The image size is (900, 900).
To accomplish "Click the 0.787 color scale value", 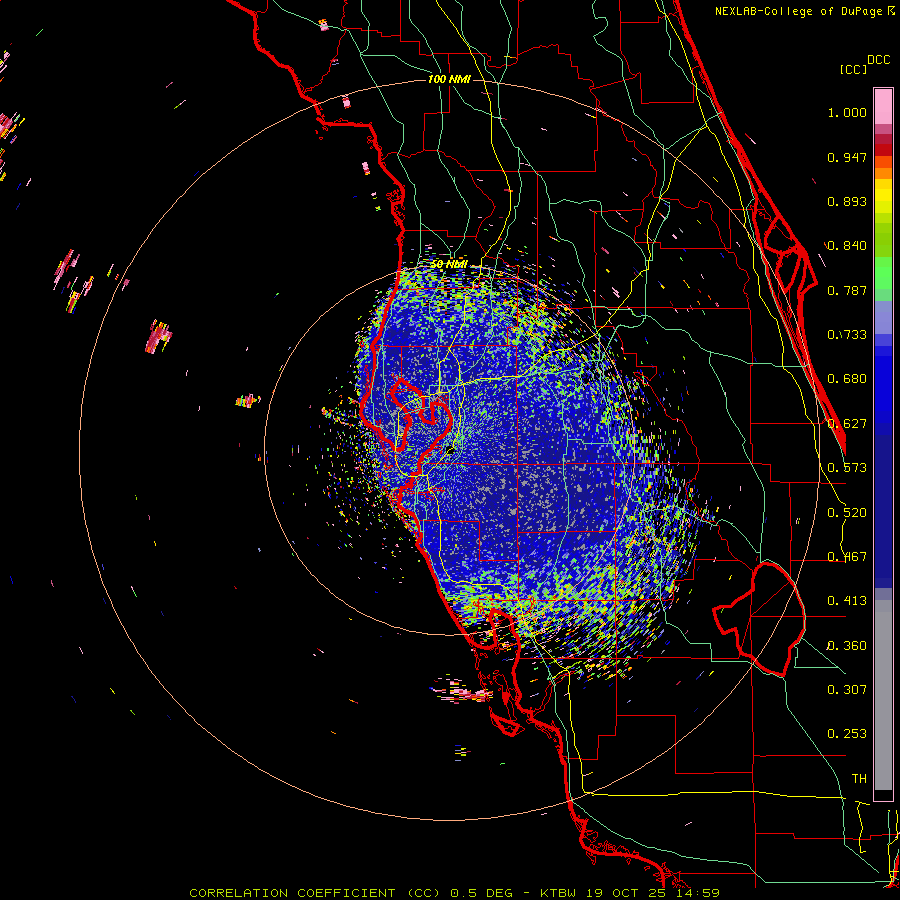I will (847, 290).
